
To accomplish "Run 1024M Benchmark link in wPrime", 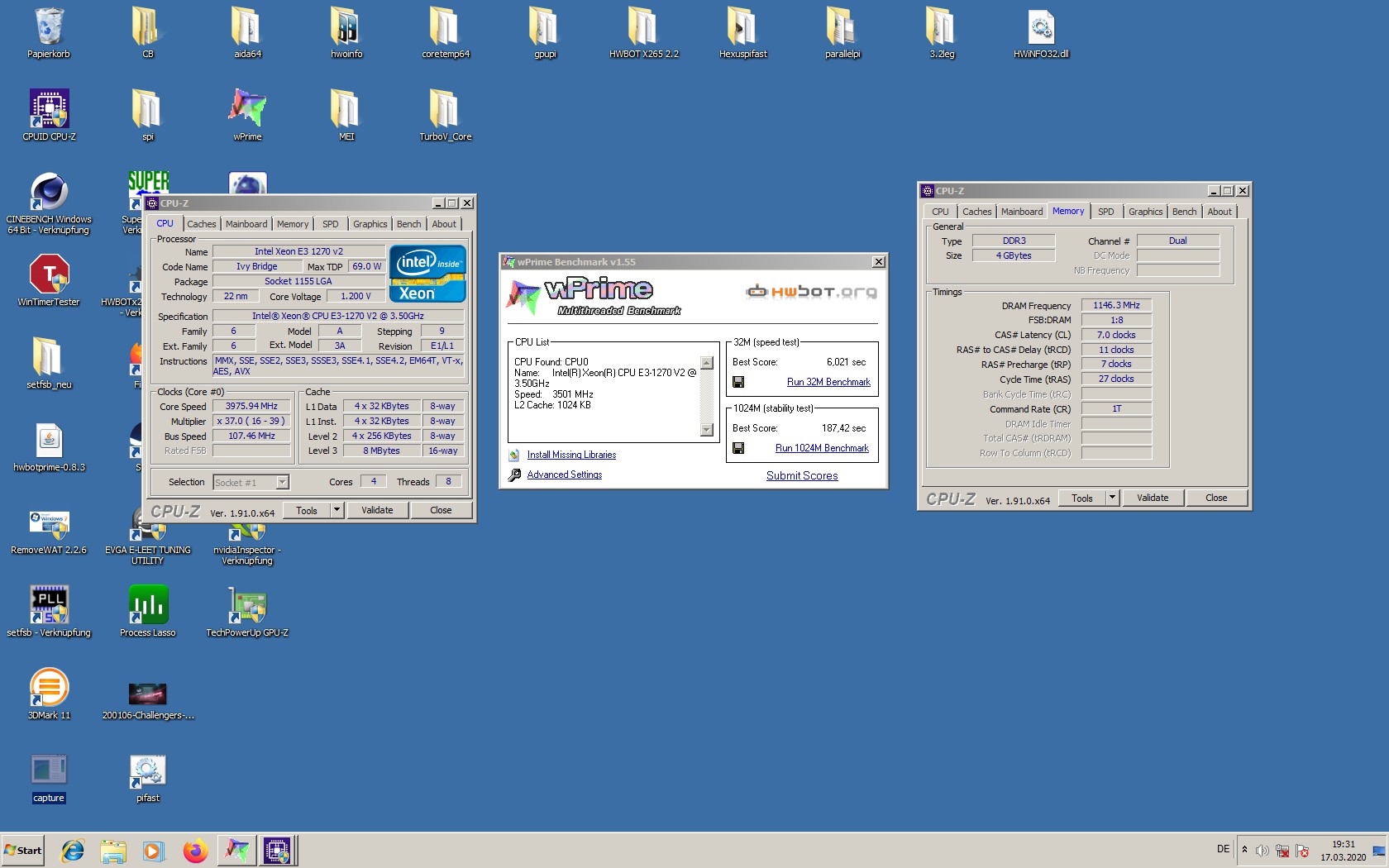I will (x=822, y=448).
